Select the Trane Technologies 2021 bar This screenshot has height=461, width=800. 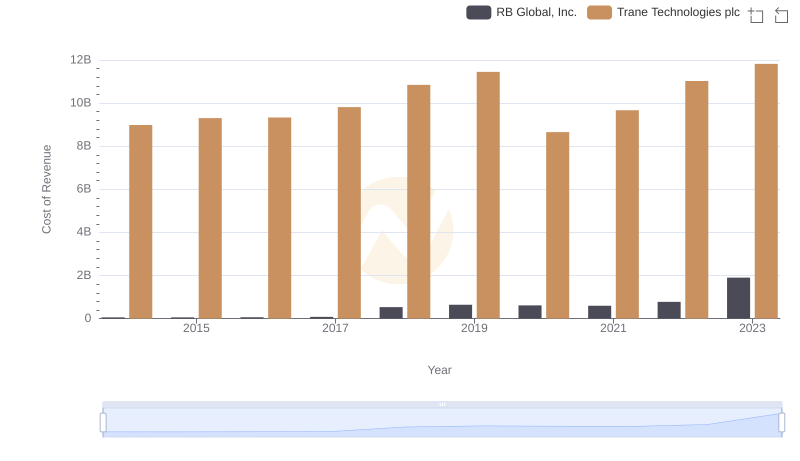627,214
